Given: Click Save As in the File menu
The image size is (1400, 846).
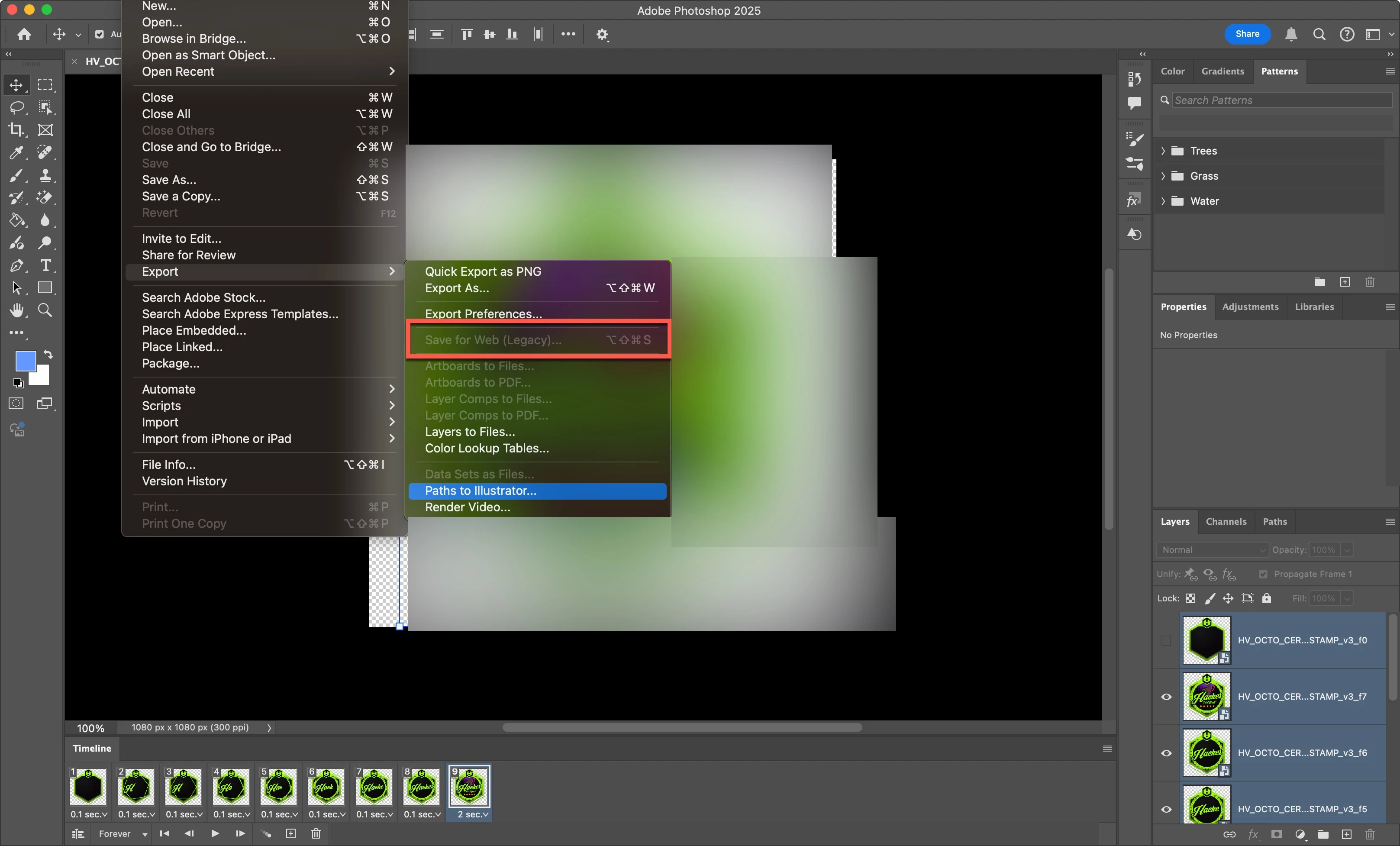Looking at the screenshot, I should (169, 180).
